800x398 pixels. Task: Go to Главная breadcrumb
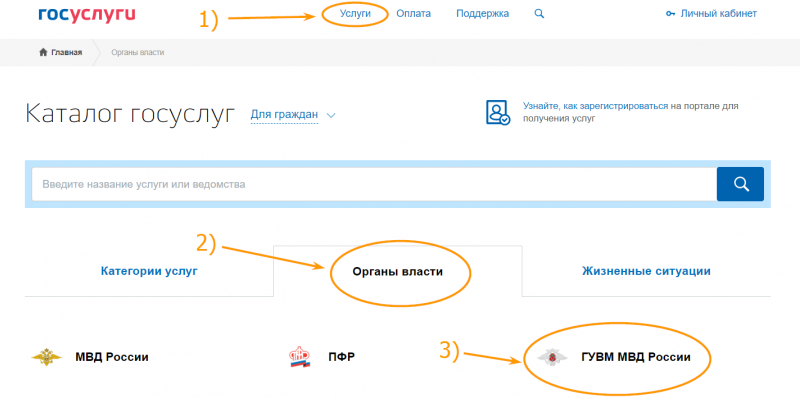[x=66, y=53]
